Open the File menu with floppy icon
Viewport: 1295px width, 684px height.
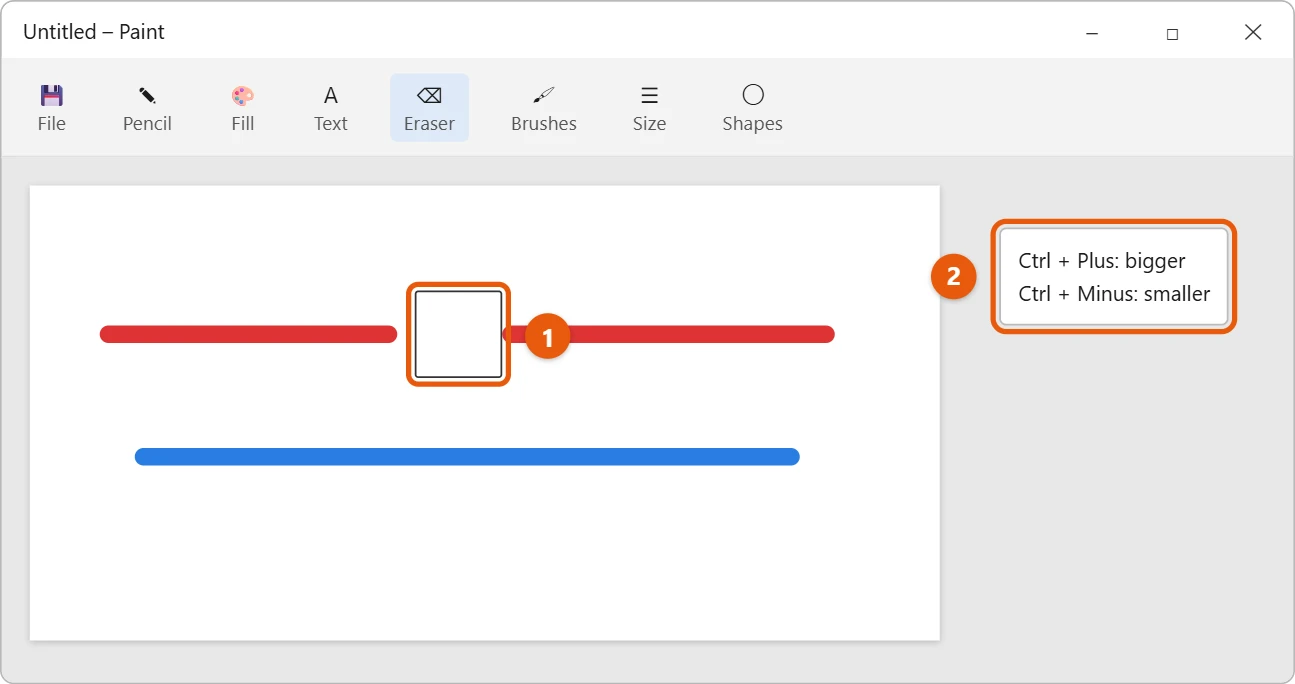click(x=51, y=108)
